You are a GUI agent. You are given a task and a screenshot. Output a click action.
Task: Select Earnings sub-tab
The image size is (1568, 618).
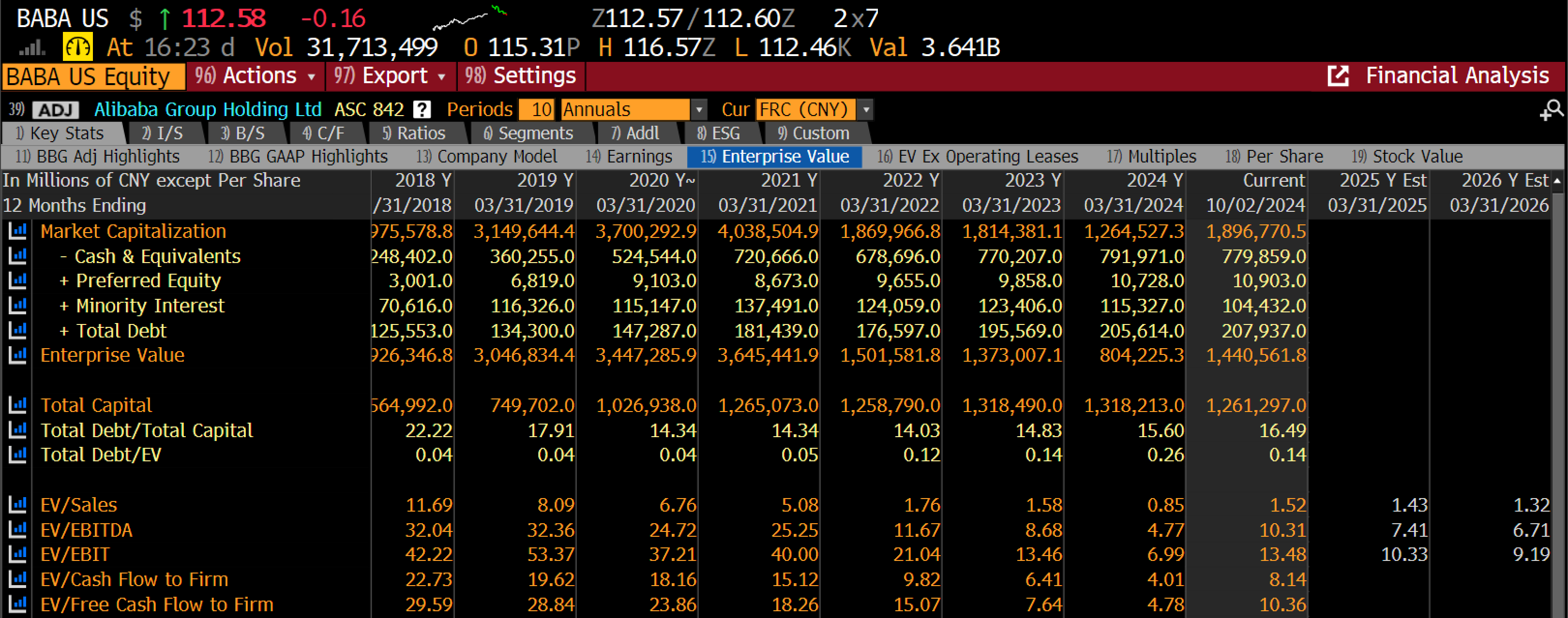pos(630,157)
